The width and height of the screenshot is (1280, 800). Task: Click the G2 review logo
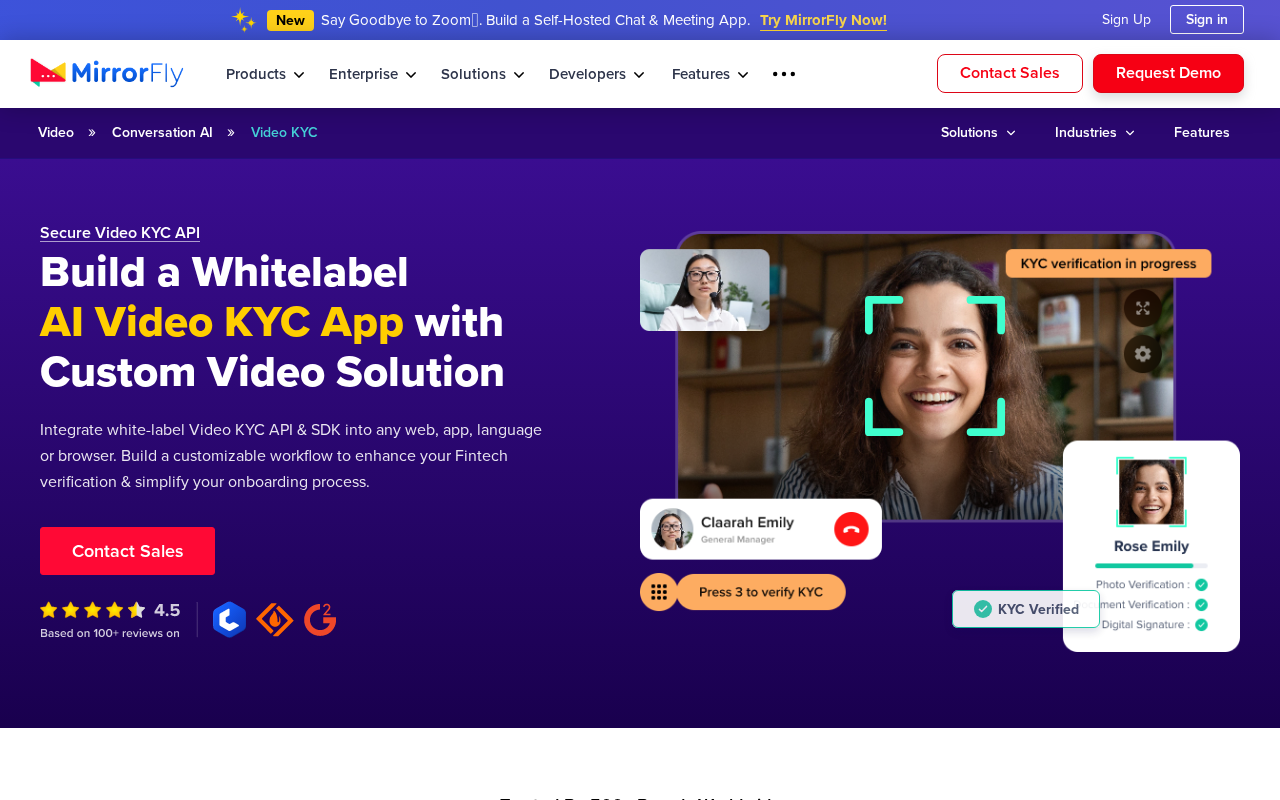point(320,619)
